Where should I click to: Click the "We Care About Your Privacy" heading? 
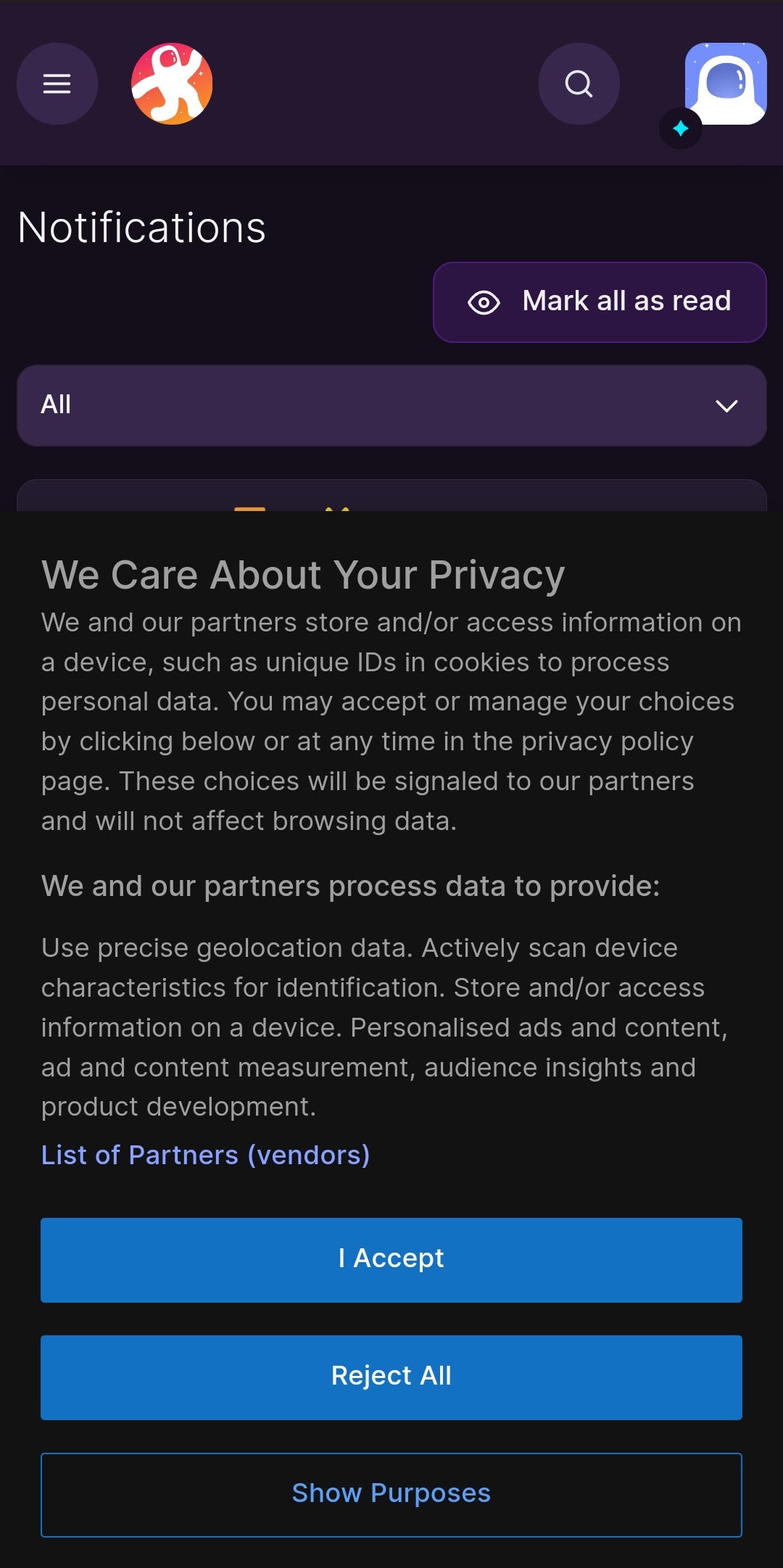[x=303, y=575]
